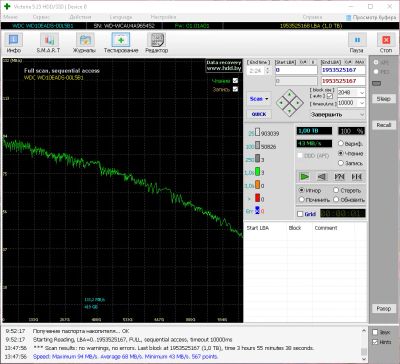Open the Сервис menu
The width and height of the screenshot is (400, 364).
(41, 17)
